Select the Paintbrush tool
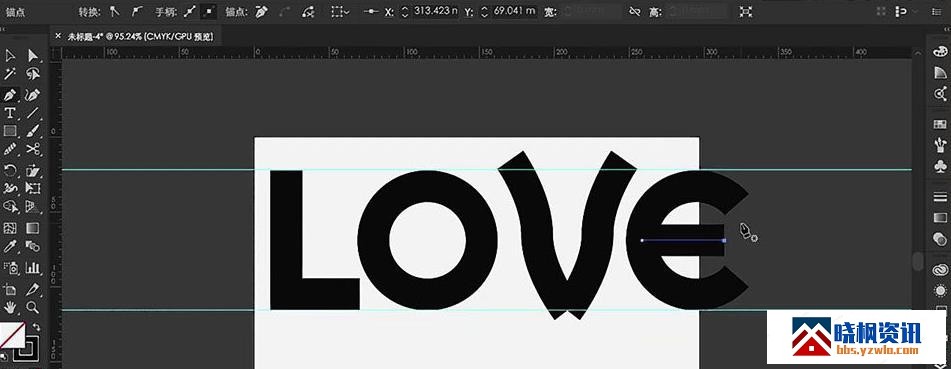Viewport: 951px width, 369px height. (x=33, y=131)
